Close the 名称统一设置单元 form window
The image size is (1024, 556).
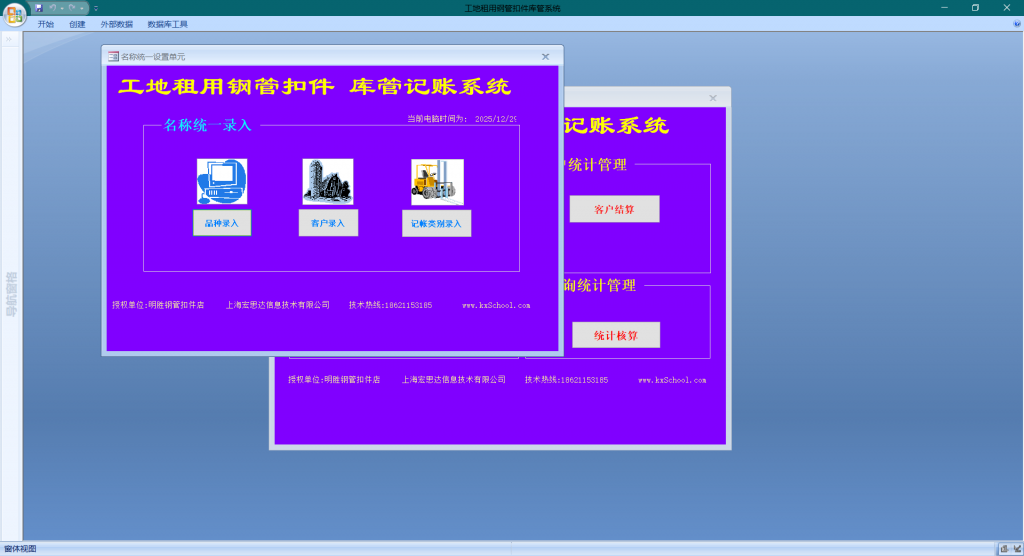click(545, 57)
